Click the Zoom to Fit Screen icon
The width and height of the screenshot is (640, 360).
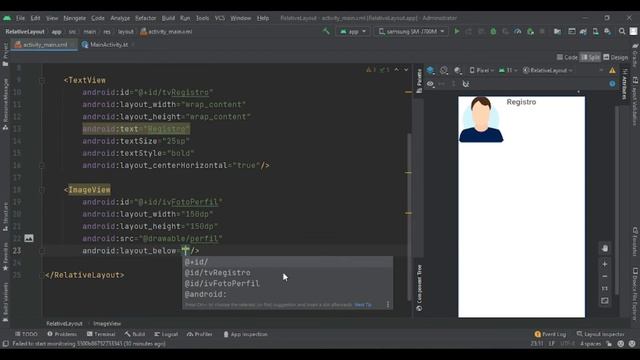coord(605,301)
